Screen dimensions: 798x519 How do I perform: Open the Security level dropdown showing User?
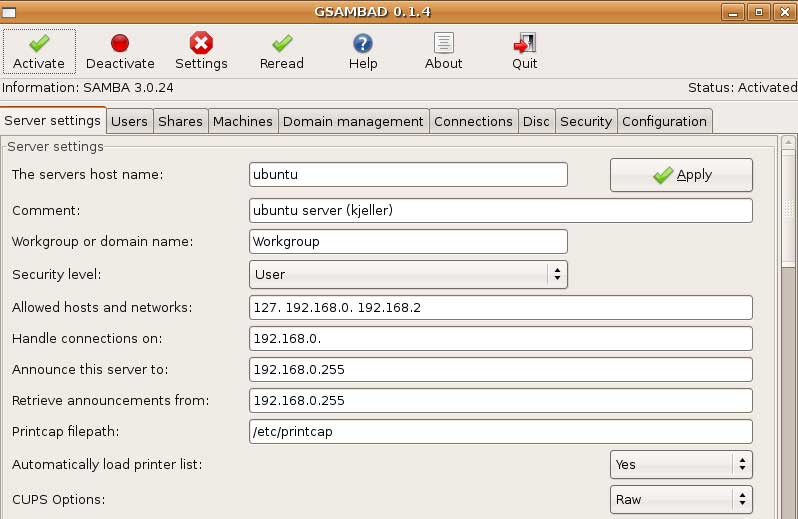tap(408, 274)
